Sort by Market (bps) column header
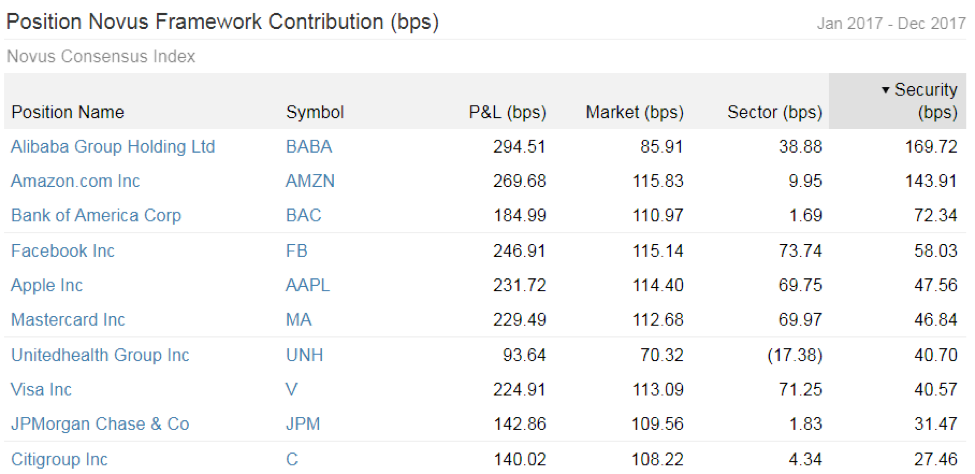Viewport: 975px width, 474px height. pos(635,112)
